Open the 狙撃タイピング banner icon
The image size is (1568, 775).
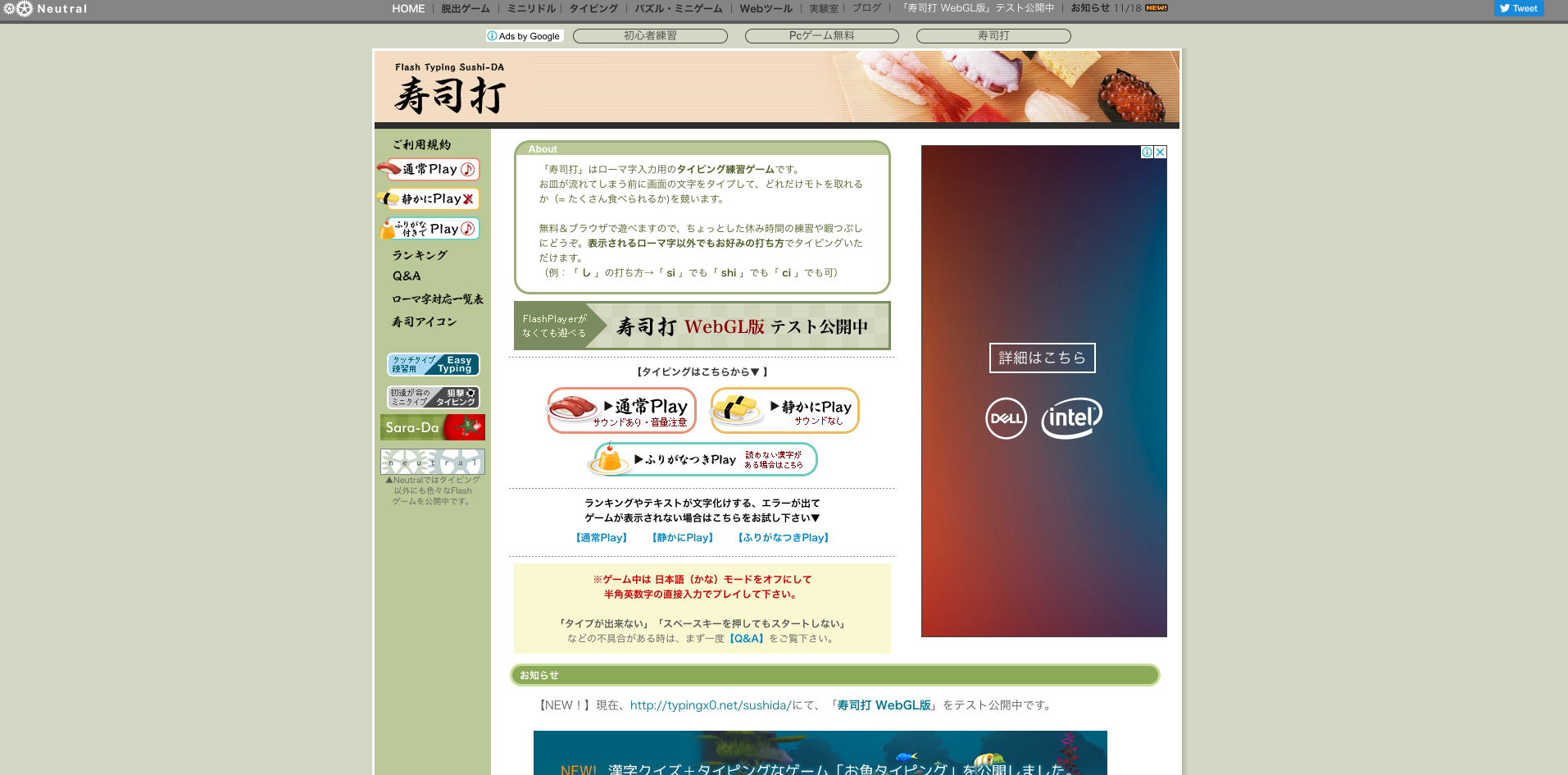(433, 397)
